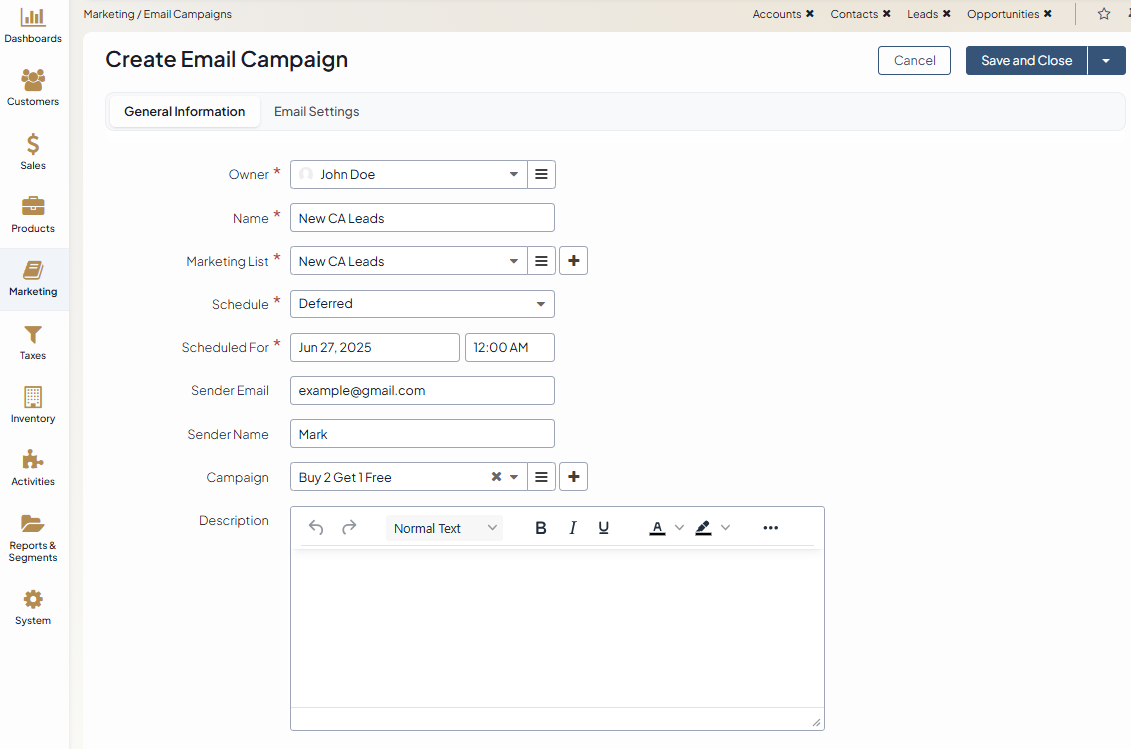
Task: Expand the Save and Close arrow menu
Action: pyautogui.click(x=1106, y=61)
